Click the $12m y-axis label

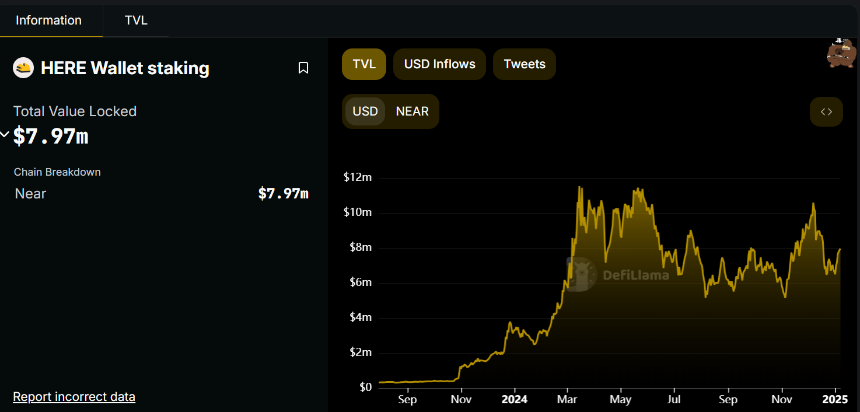click(358, 177)
